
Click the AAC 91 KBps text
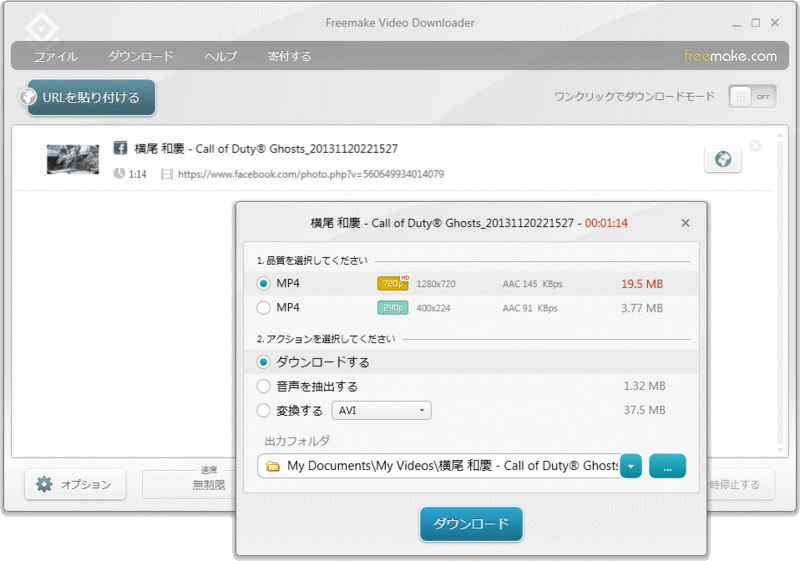click(530, 308)
